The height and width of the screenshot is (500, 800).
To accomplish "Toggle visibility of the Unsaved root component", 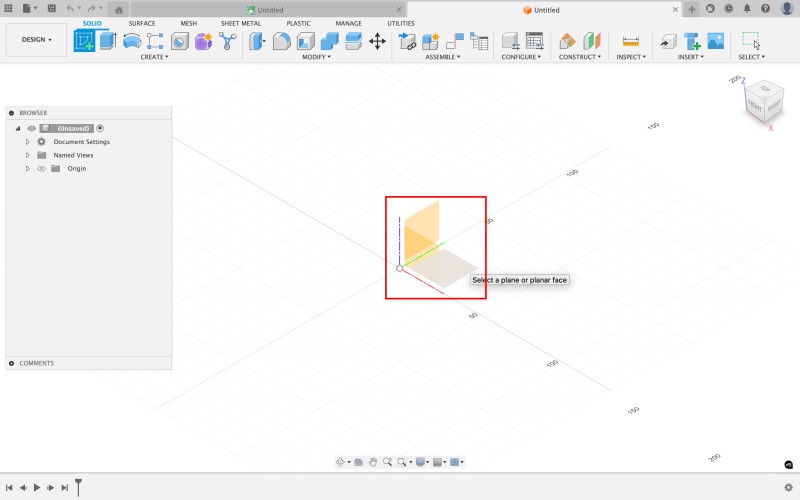I will click(x=32, y=129).
